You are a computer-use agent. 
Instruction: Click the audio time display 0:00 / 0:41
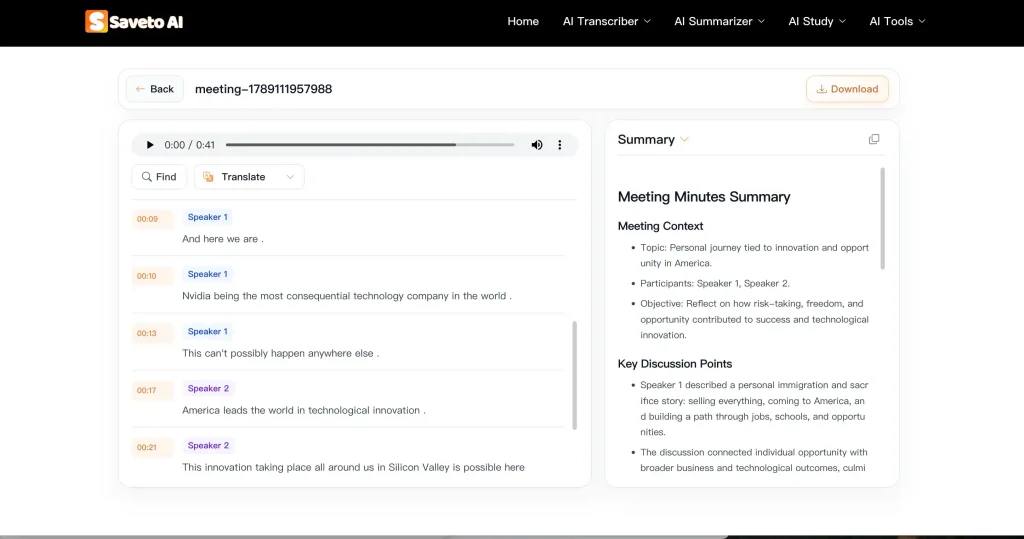tap(189, 145)
